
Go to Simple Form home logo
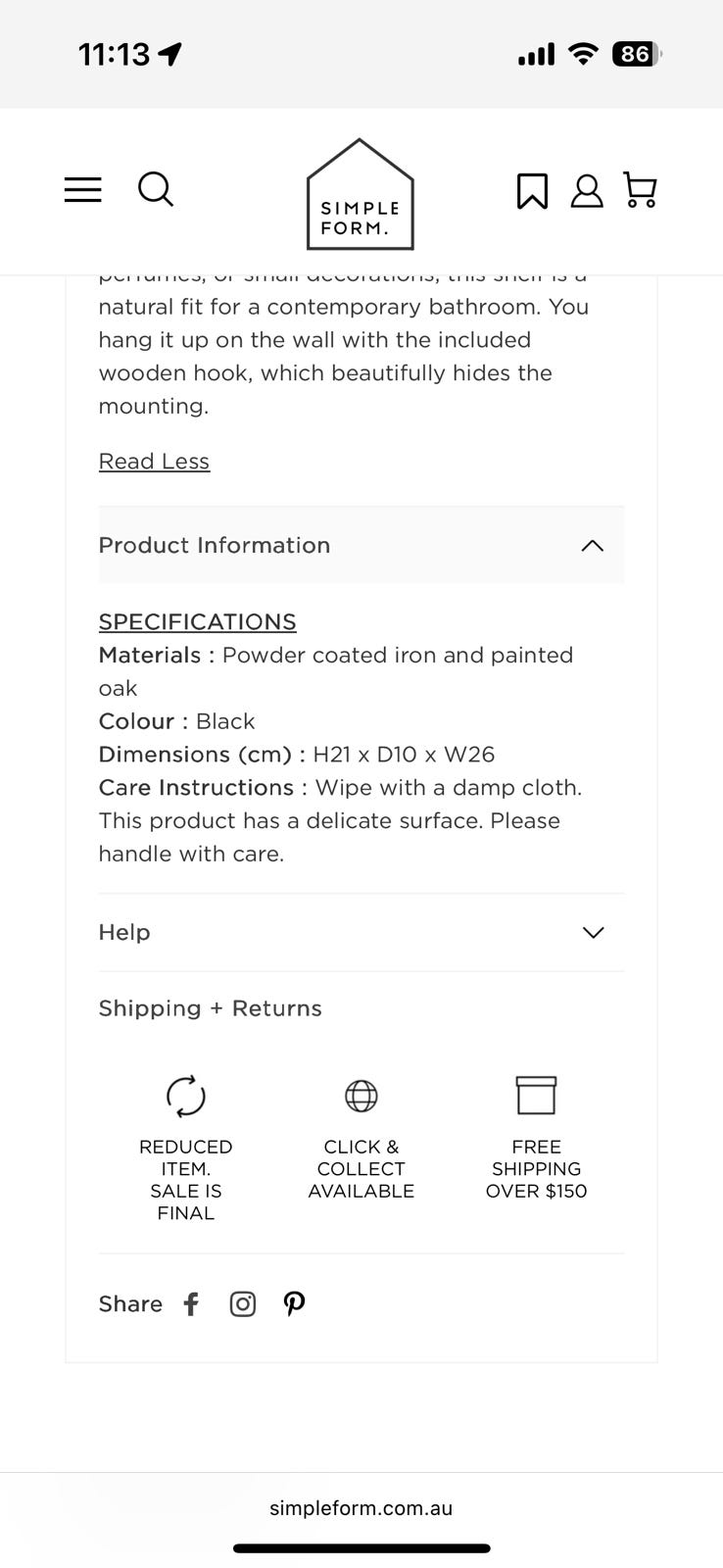(x=361, y=195)
